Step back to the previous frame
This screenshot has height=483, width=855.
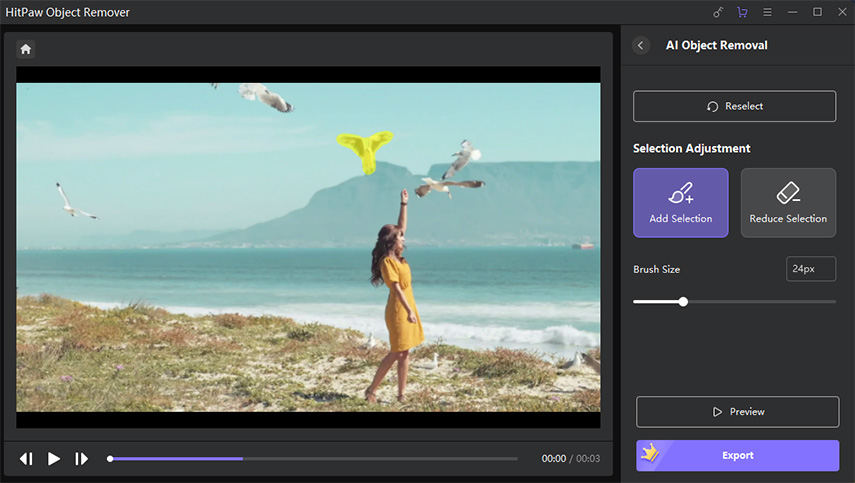pos(26,459)
